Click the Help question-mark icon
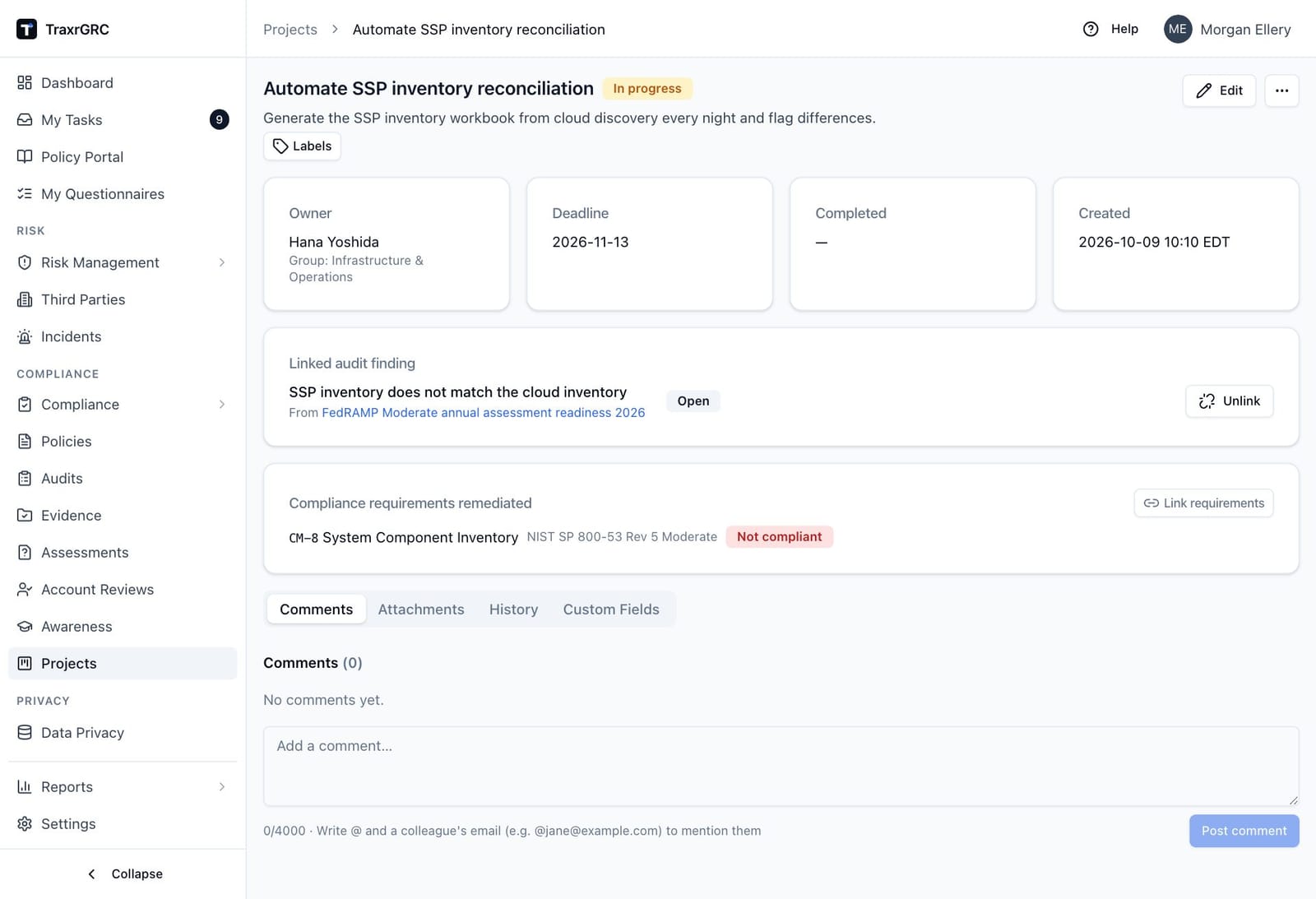 1091,29
